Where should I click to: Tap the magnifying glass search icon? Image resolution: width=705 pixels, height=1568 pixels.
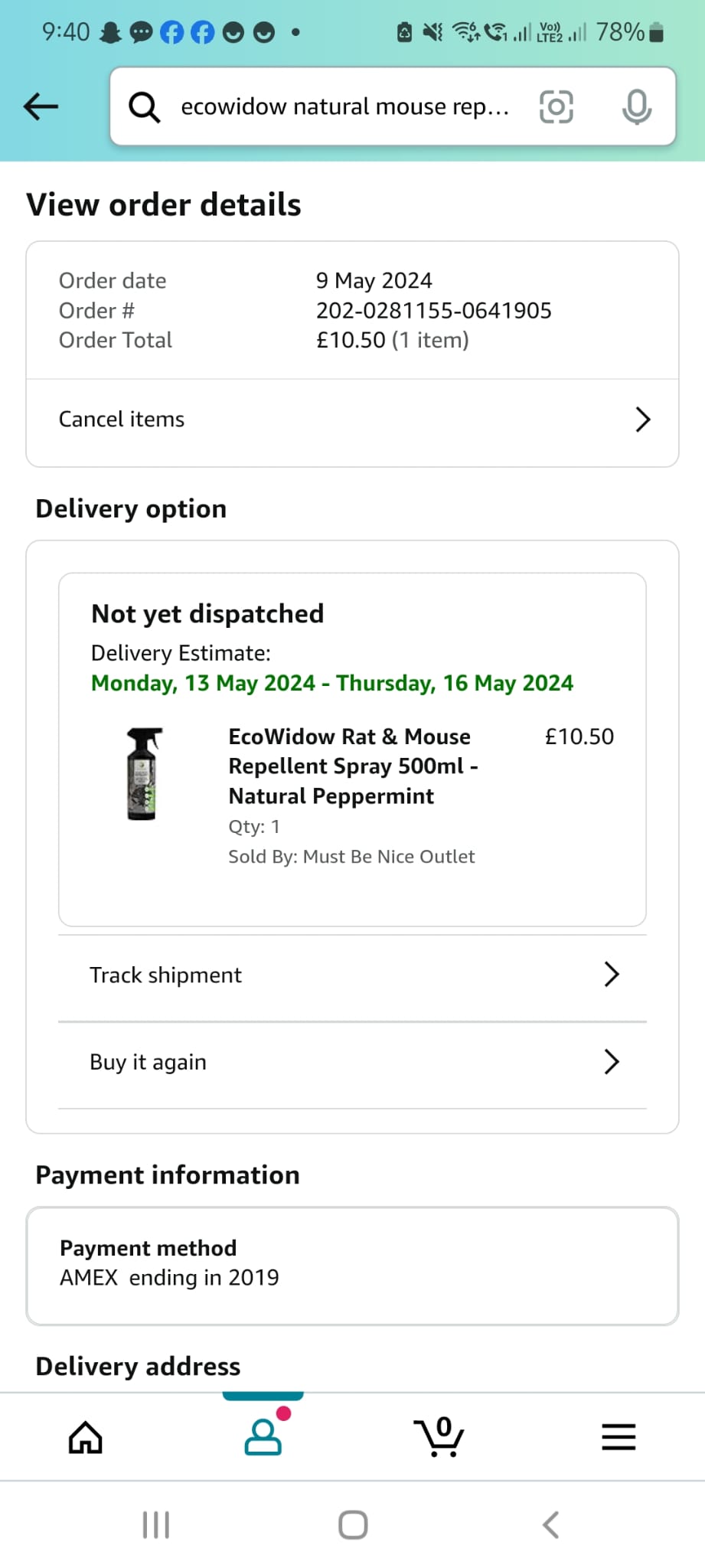click(x=144, y=107)
